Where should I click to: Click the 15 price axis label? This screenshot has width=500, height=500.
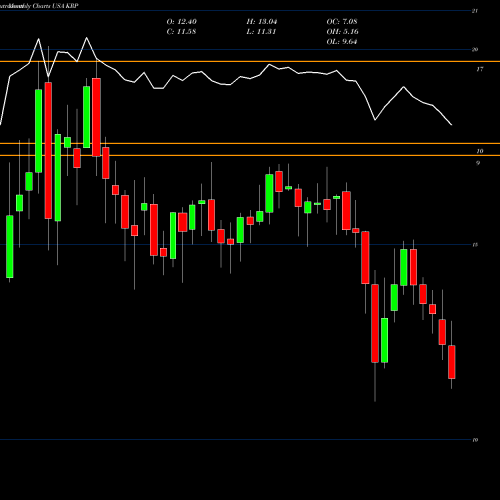click(475, 245)
